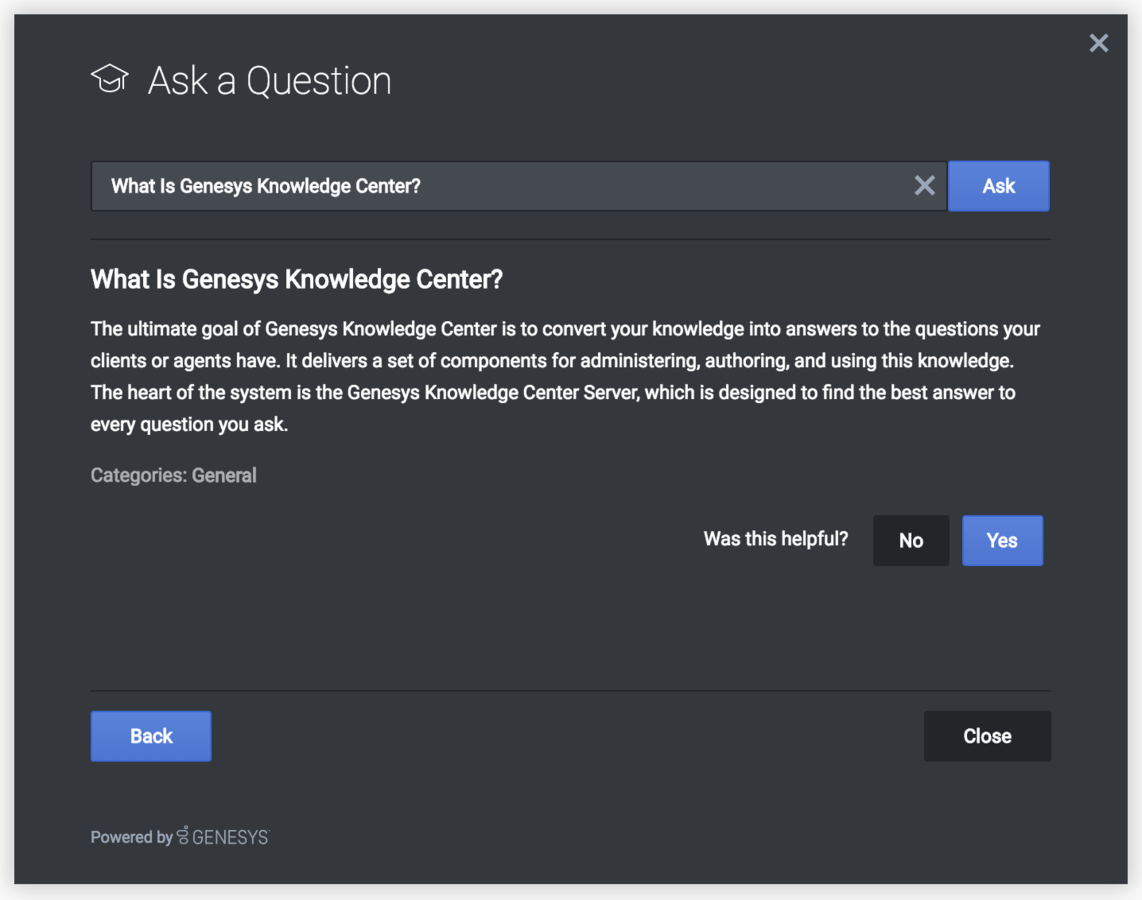Click the 'Powered by' footer text
Screen dimensions: 1142x900
pyautogui.click(x=131, y=837)
